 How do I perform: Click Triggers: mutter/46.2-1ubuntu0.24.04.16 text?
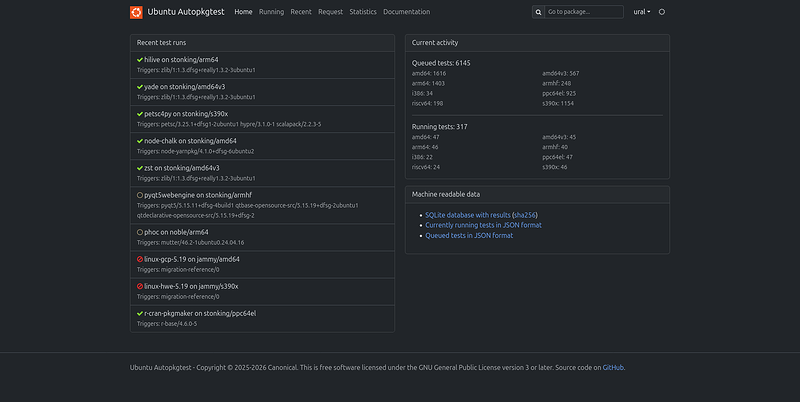[x=190, y=243]
